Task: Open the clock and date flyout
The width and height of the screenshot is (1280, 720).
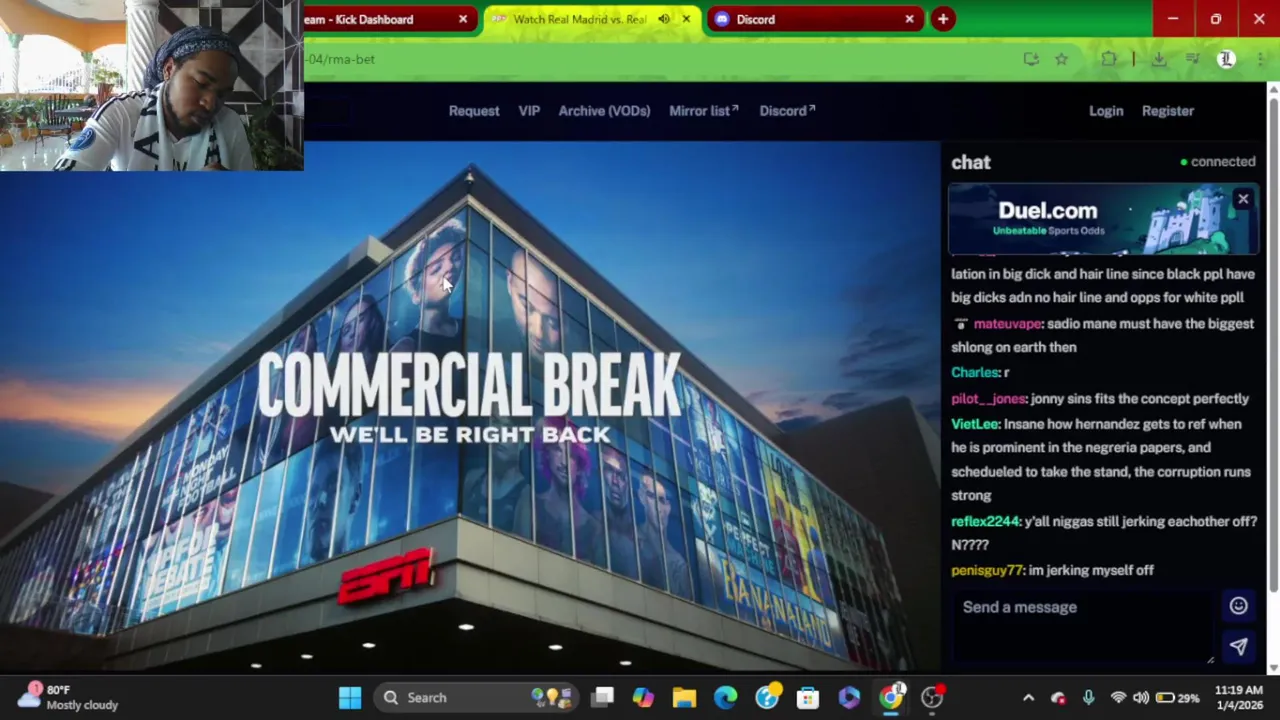Action: [x=1238, y=697]
